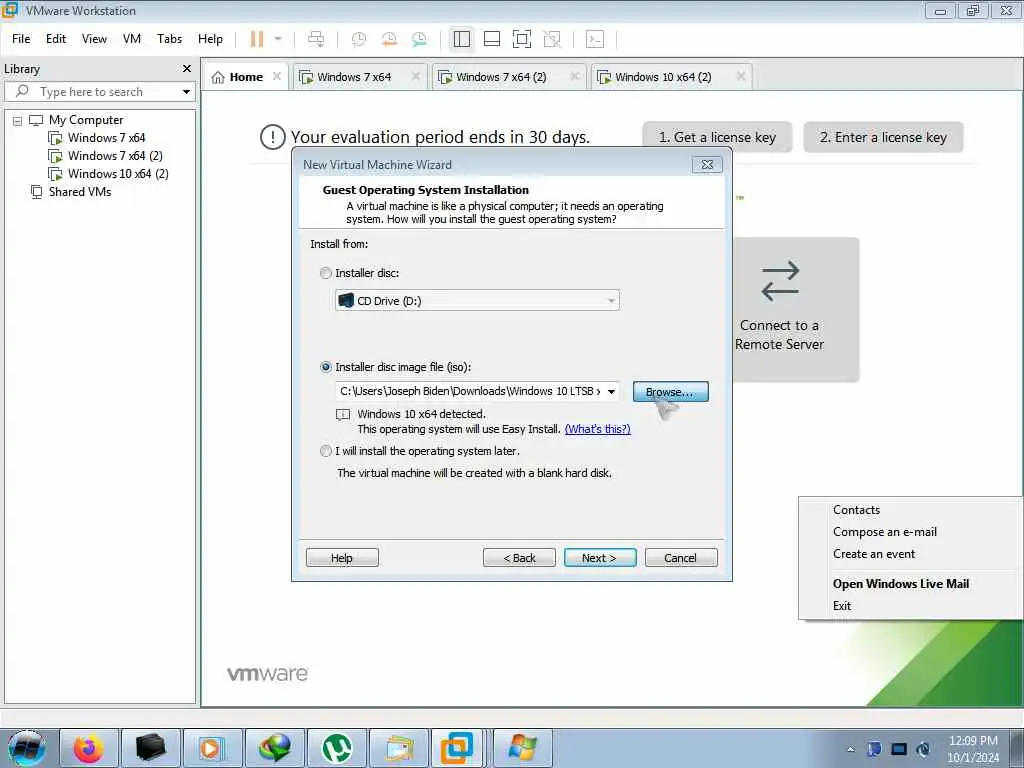
Task: Click the Next > button
Action: click(600, 558)
